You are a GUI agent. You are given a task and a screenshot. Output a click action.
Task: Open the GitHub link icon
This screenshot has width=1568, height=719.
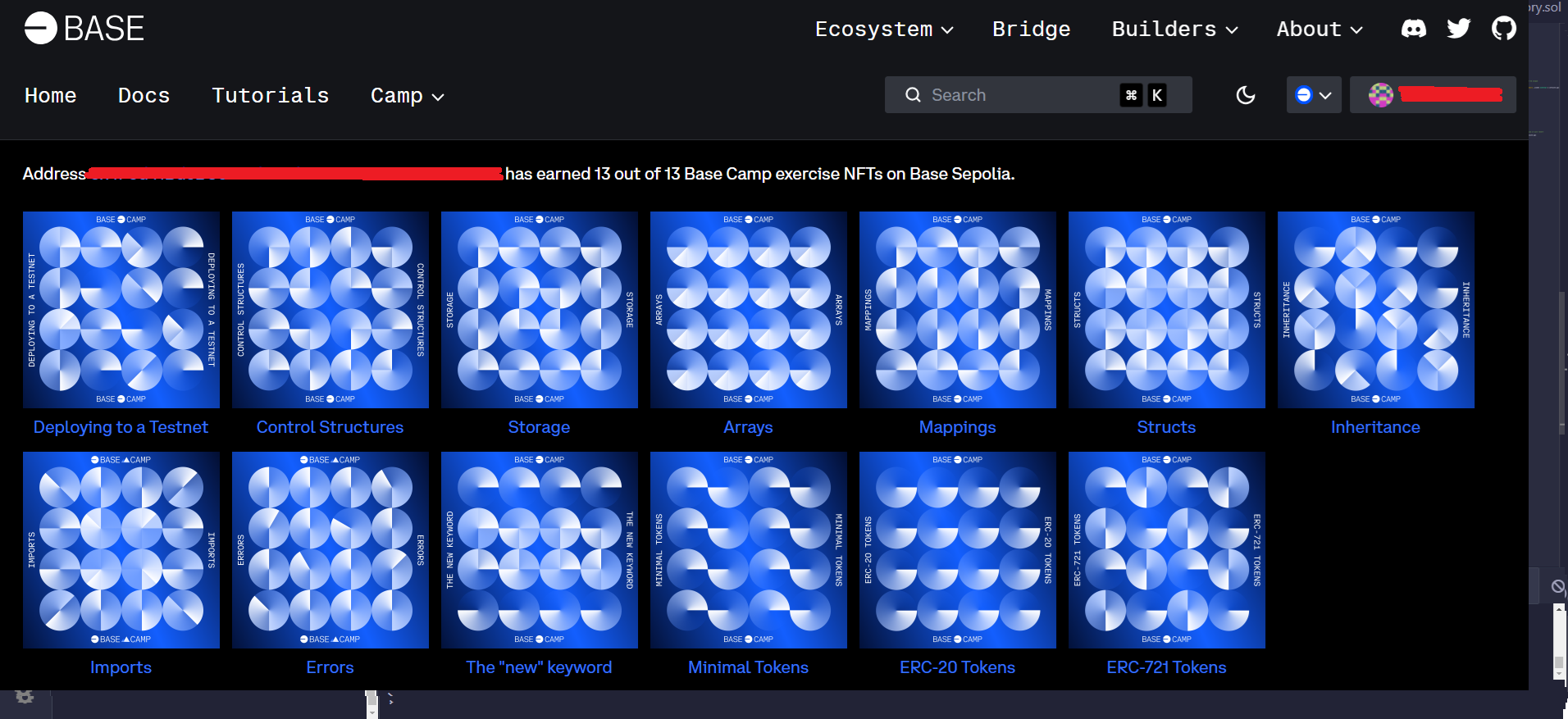(x=1504, y=29)
